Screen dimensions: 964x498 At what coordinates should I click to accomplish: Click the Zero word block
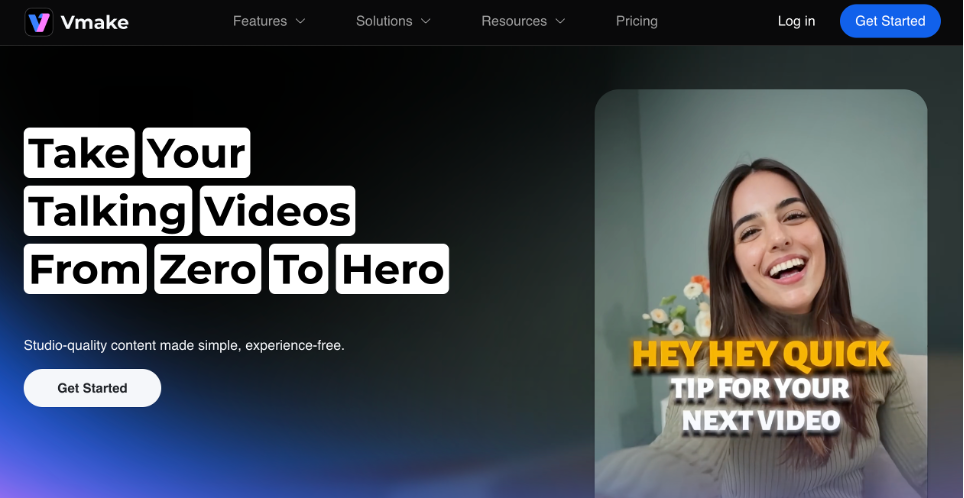pyautogui.click(x=208, y=269)
